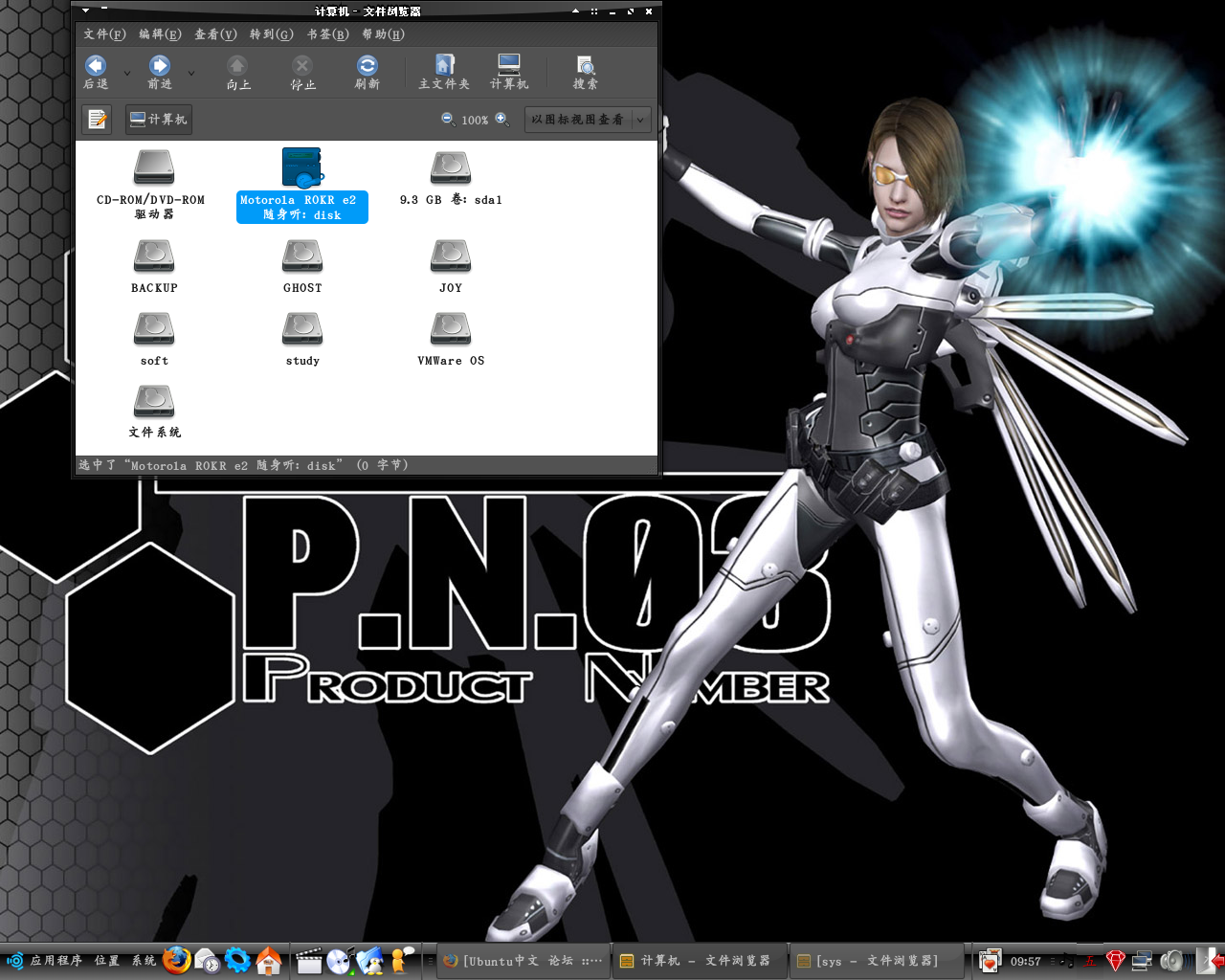Open the 编辑(E) menu
Image resolution: width=1225 pixels, height=980 pixels.
tap(160, 34)
